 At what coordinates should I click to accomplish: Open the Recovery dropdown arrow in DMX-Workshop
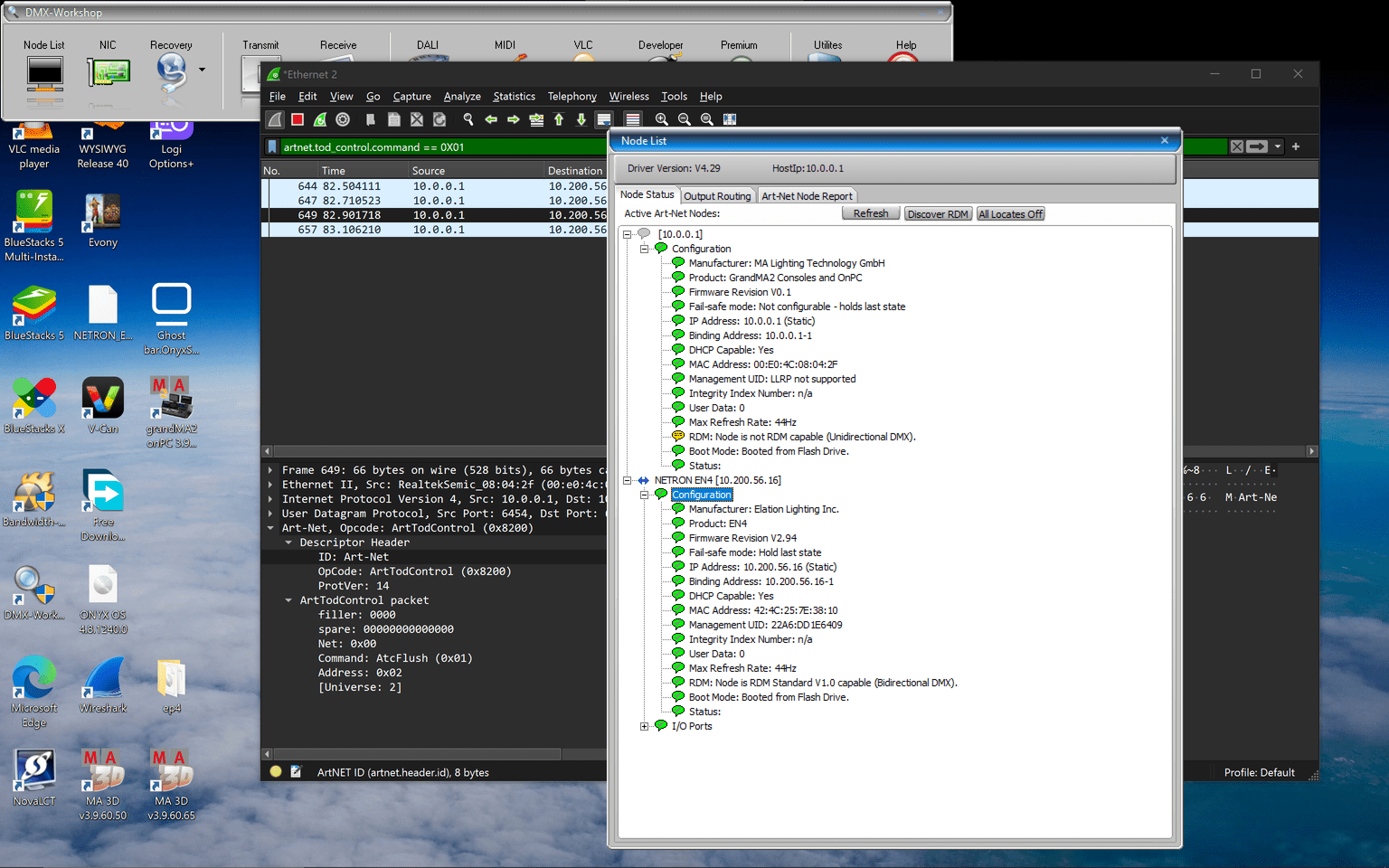(202, 70)
